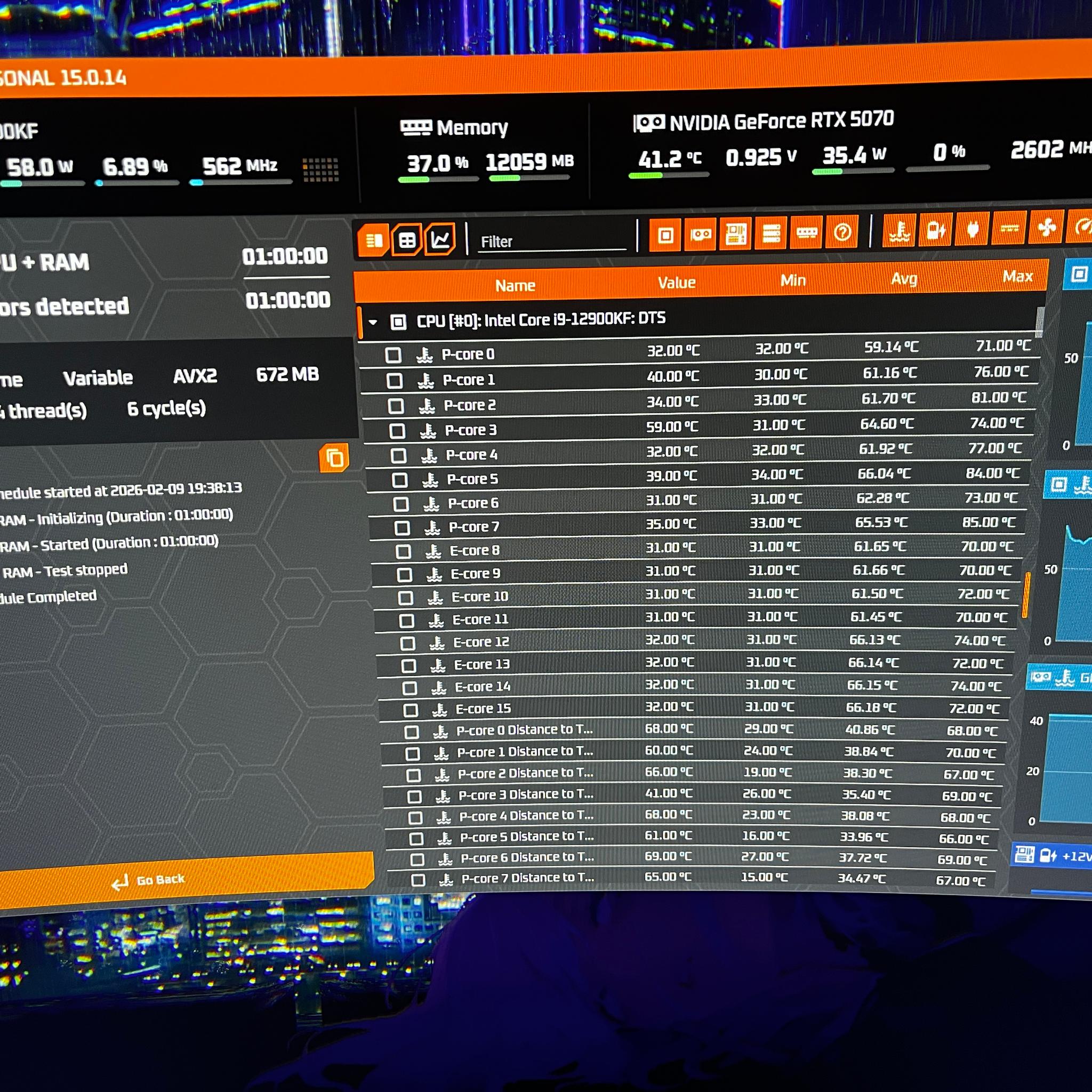Click into the Filter text field
The height and width of the screenshot is (1092, 1092).
(x=552, y=242)
